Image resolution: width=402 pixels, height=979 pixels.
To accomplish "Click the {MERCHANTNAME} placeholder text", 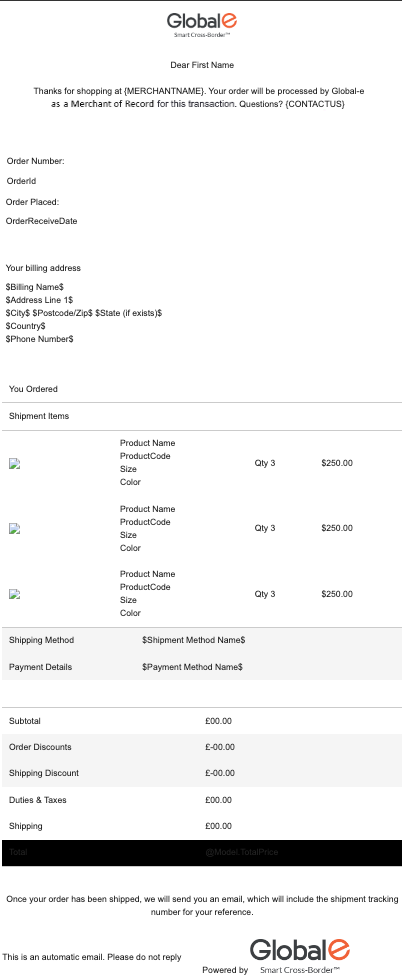I will pos(164,91).
